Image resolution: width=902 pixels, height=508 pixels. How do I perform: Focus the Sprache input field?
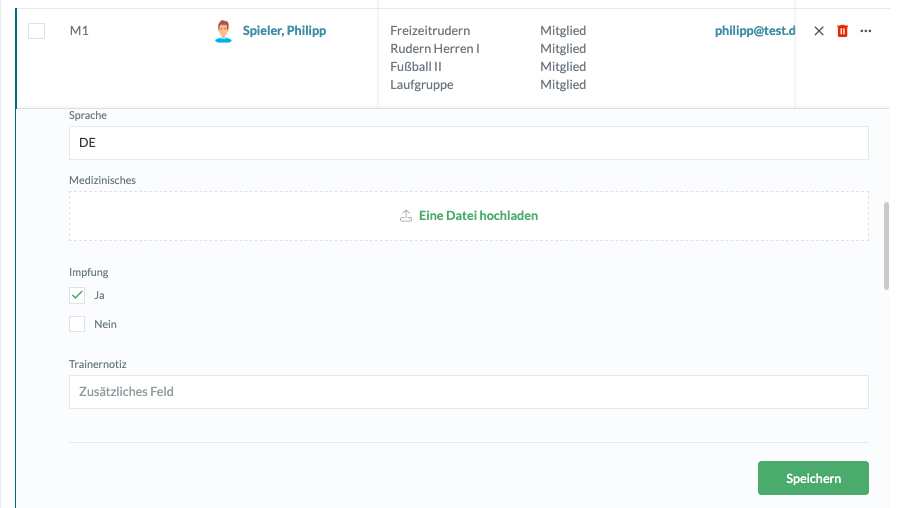point(468,144)
